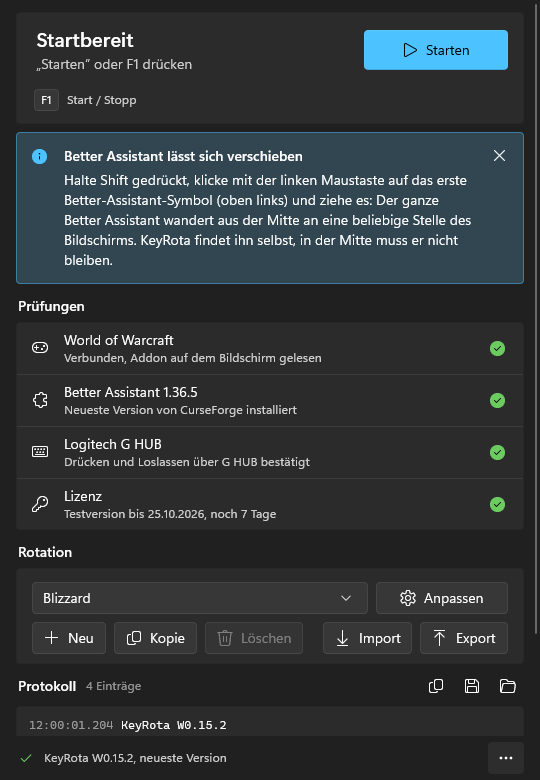Image resolution: width=540 pixels, height=780 pixels.
Task: Dismiss the Better Assistant info banner
Action: click(499, 156)
